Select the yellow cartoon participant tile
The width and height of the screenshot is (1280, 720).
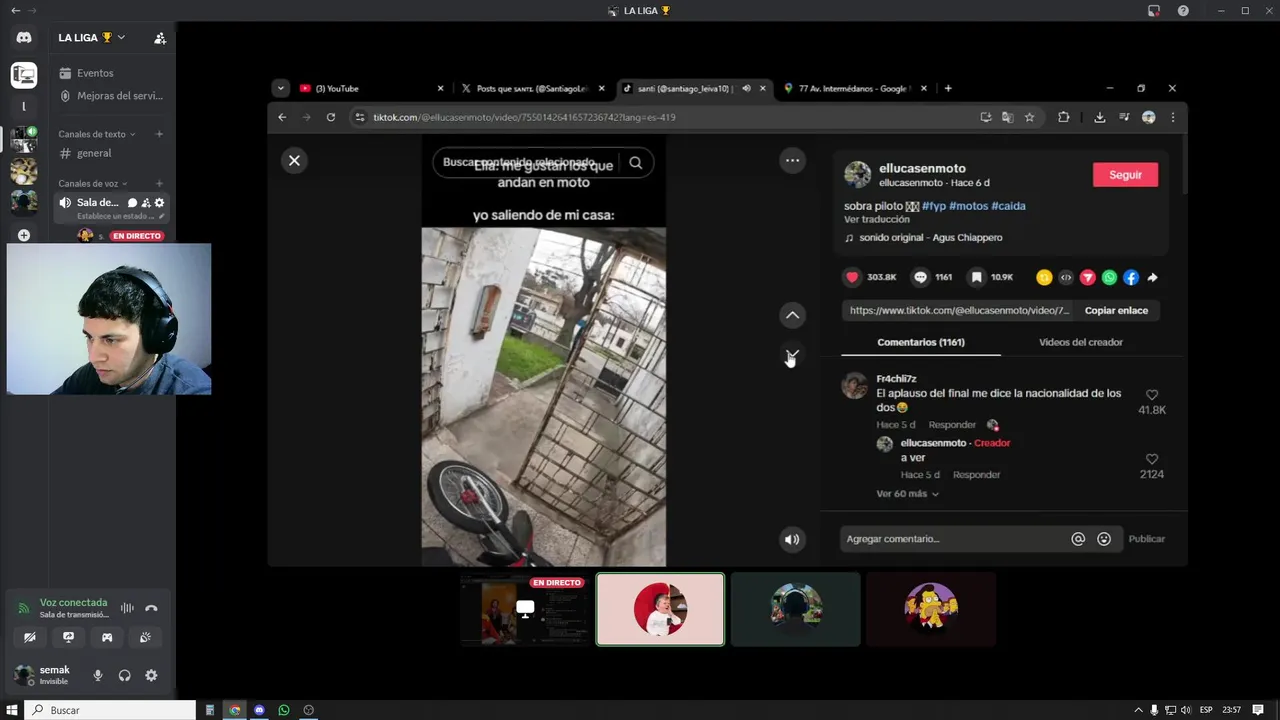click(931, 609)
